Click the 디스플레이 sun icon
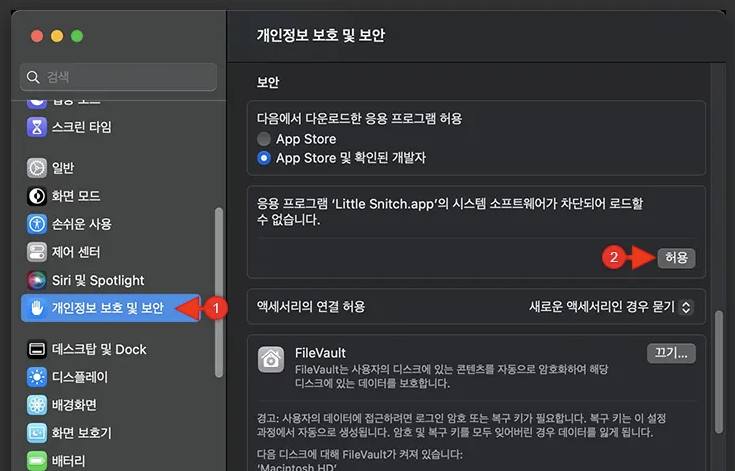This screenshot has width=735, height=471. click(37, 377)
